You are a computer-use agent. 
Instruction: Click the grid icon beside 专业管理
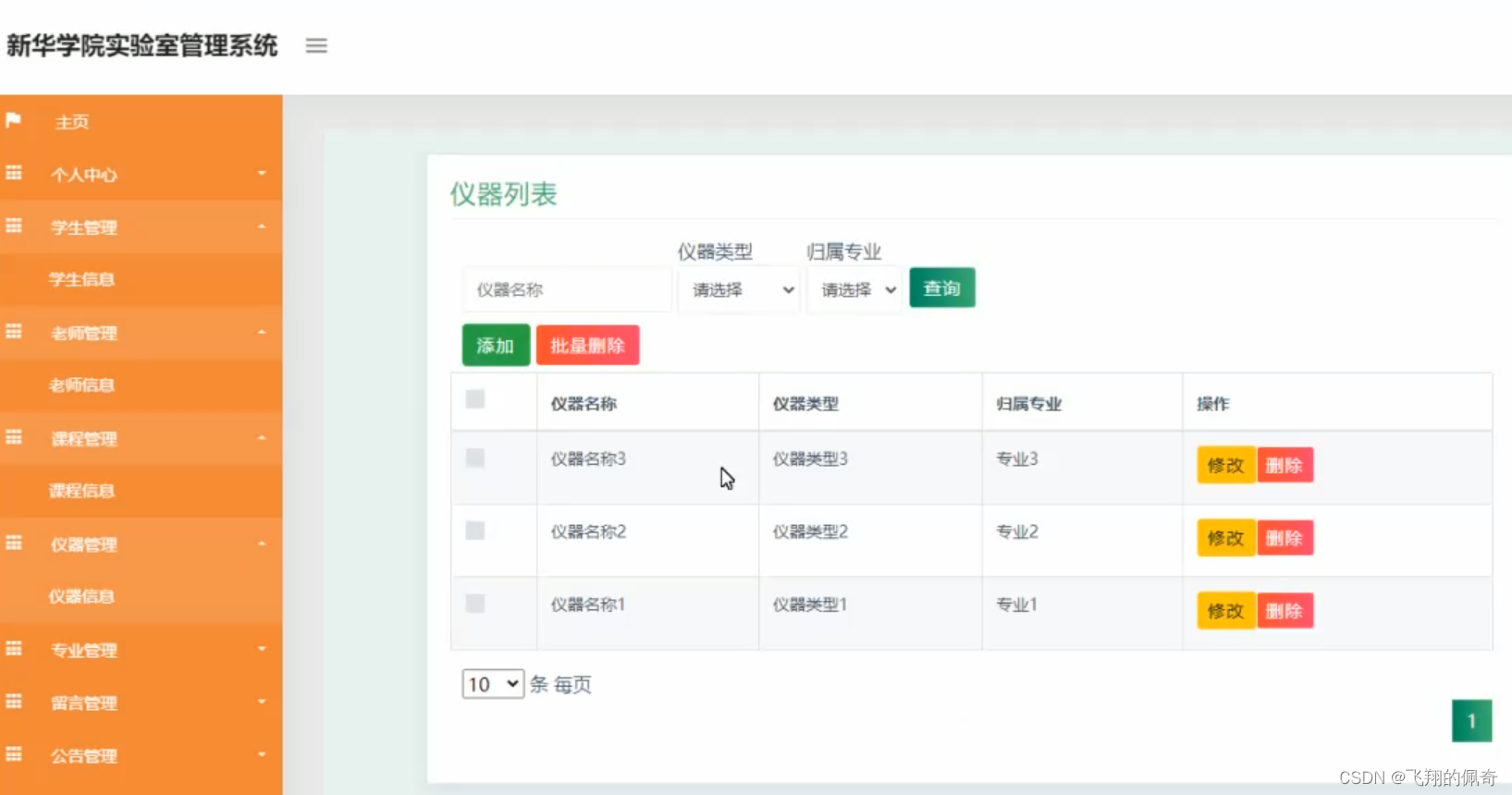[14, 648]
